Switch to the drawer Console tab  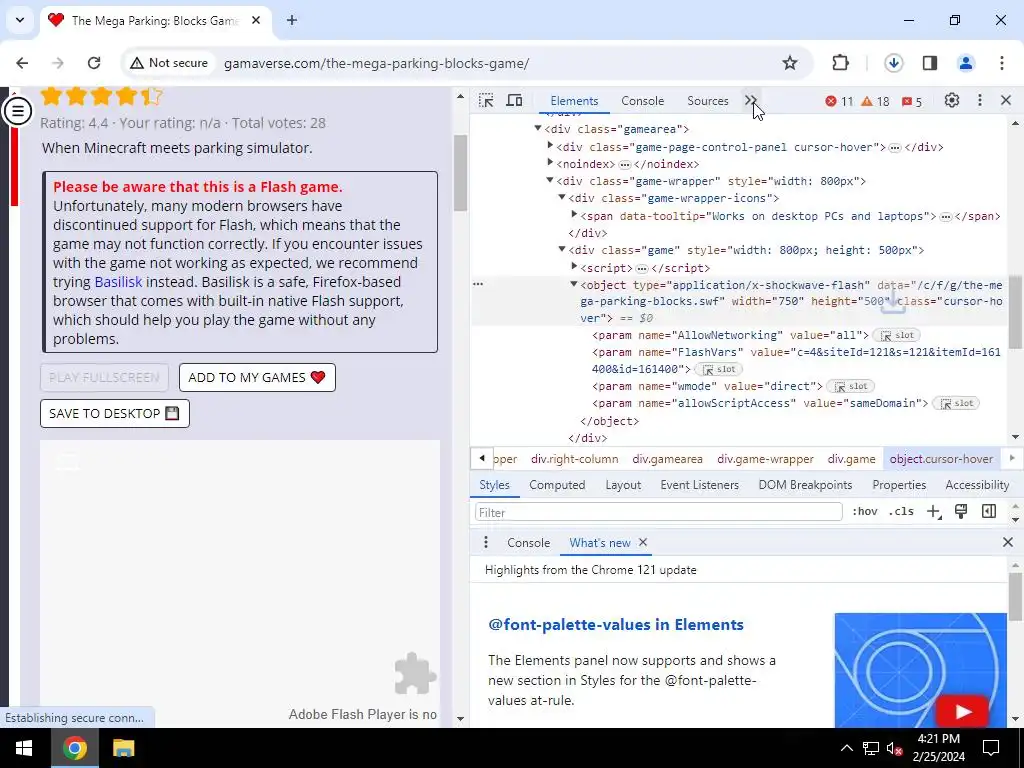click(528, 543)
